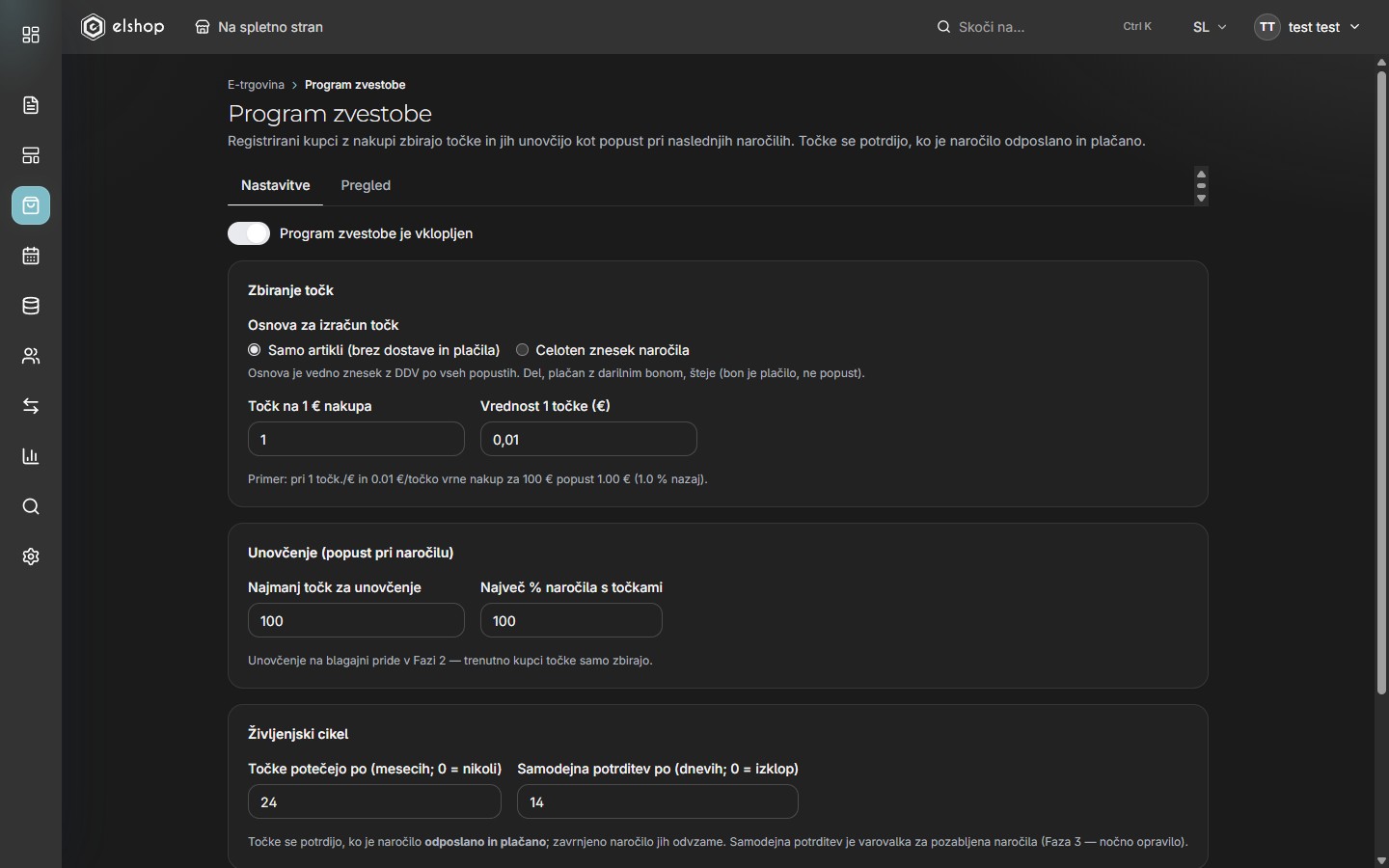
Task: Select 'Samo artikli (brez dostave in plačila)' radio
Action: (255, 350)
